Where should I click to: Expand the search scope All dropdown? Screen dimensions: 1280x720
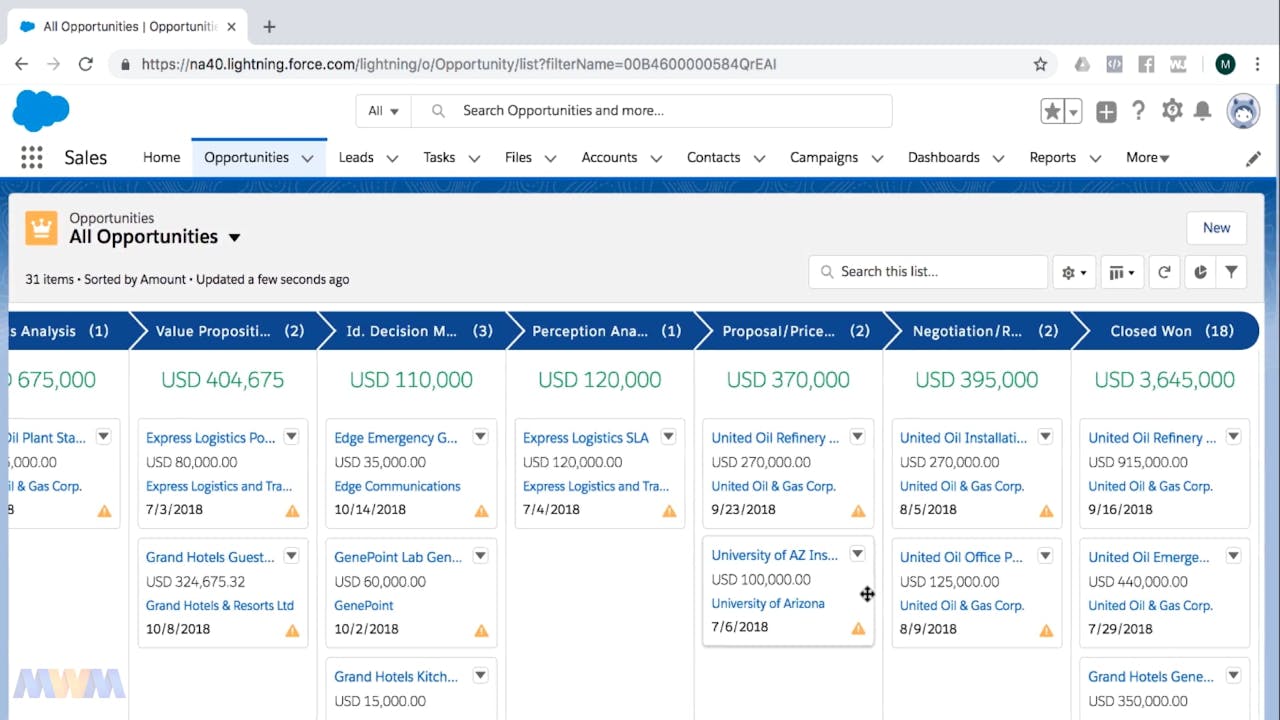coord(383,111)
